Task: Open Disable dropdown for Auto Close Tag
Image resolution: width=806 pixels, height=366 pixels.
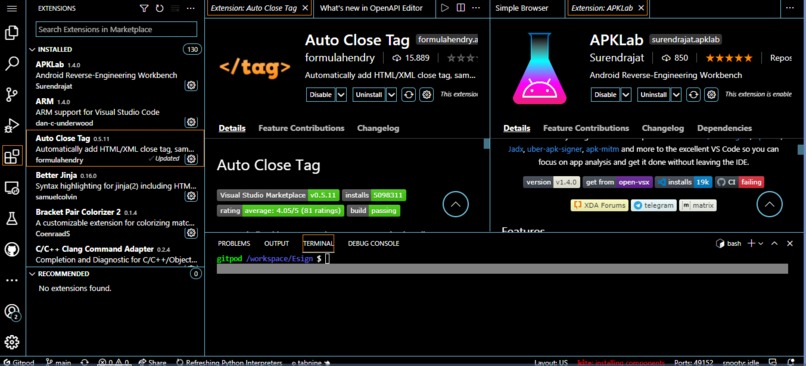Action: (341, 95)
